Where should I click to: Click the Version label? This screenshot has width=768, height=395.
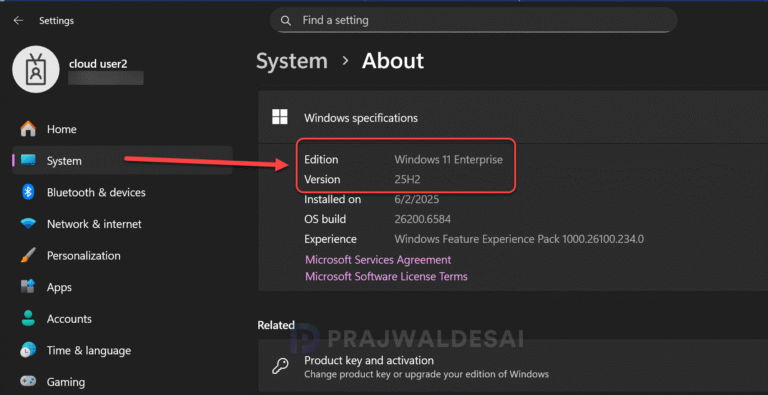(322, 180)
